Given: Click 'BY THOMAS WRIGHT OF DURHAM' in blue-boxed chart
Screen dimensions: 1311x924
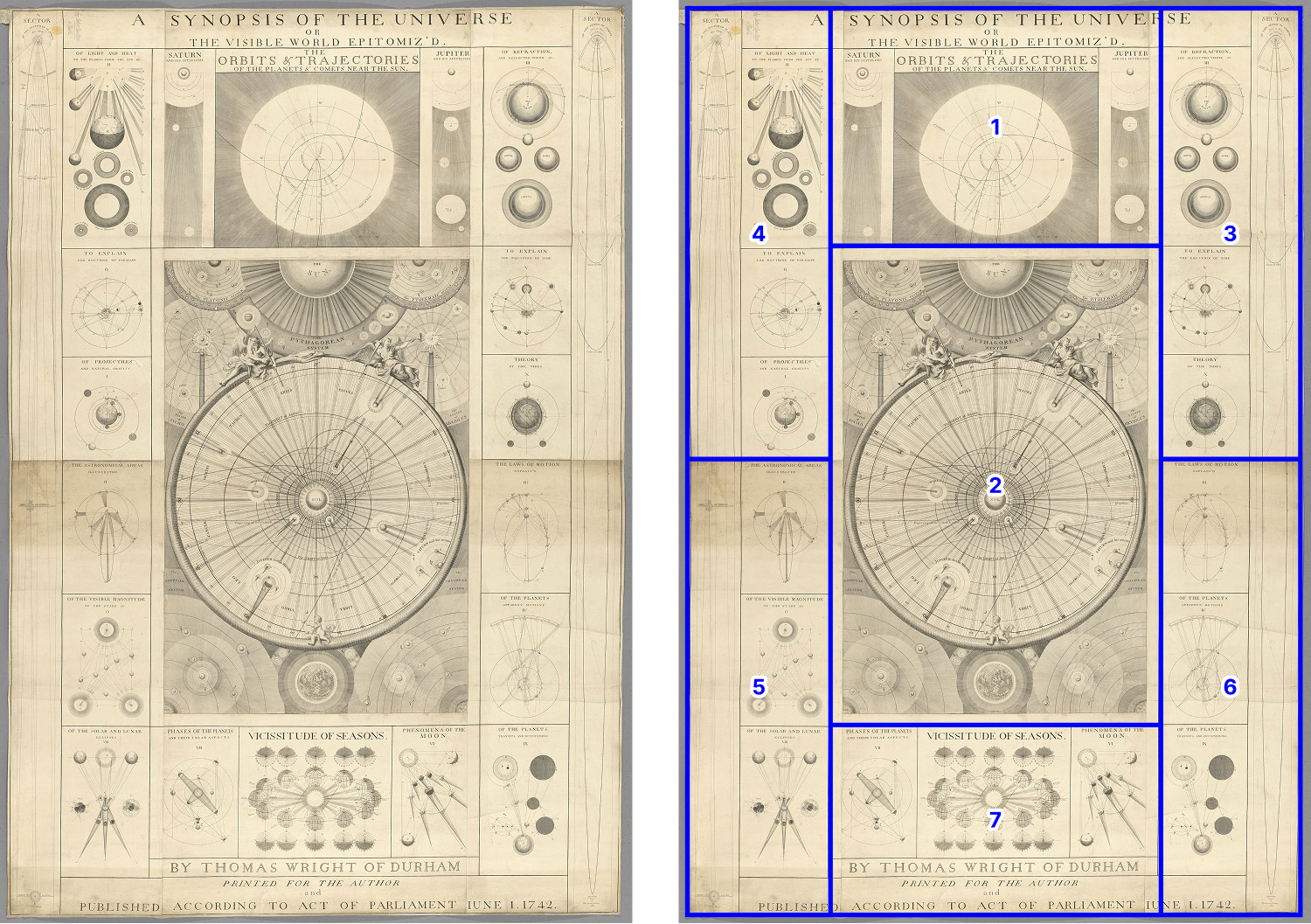Looking at the screenshot, I should click(x=994, y=867).
